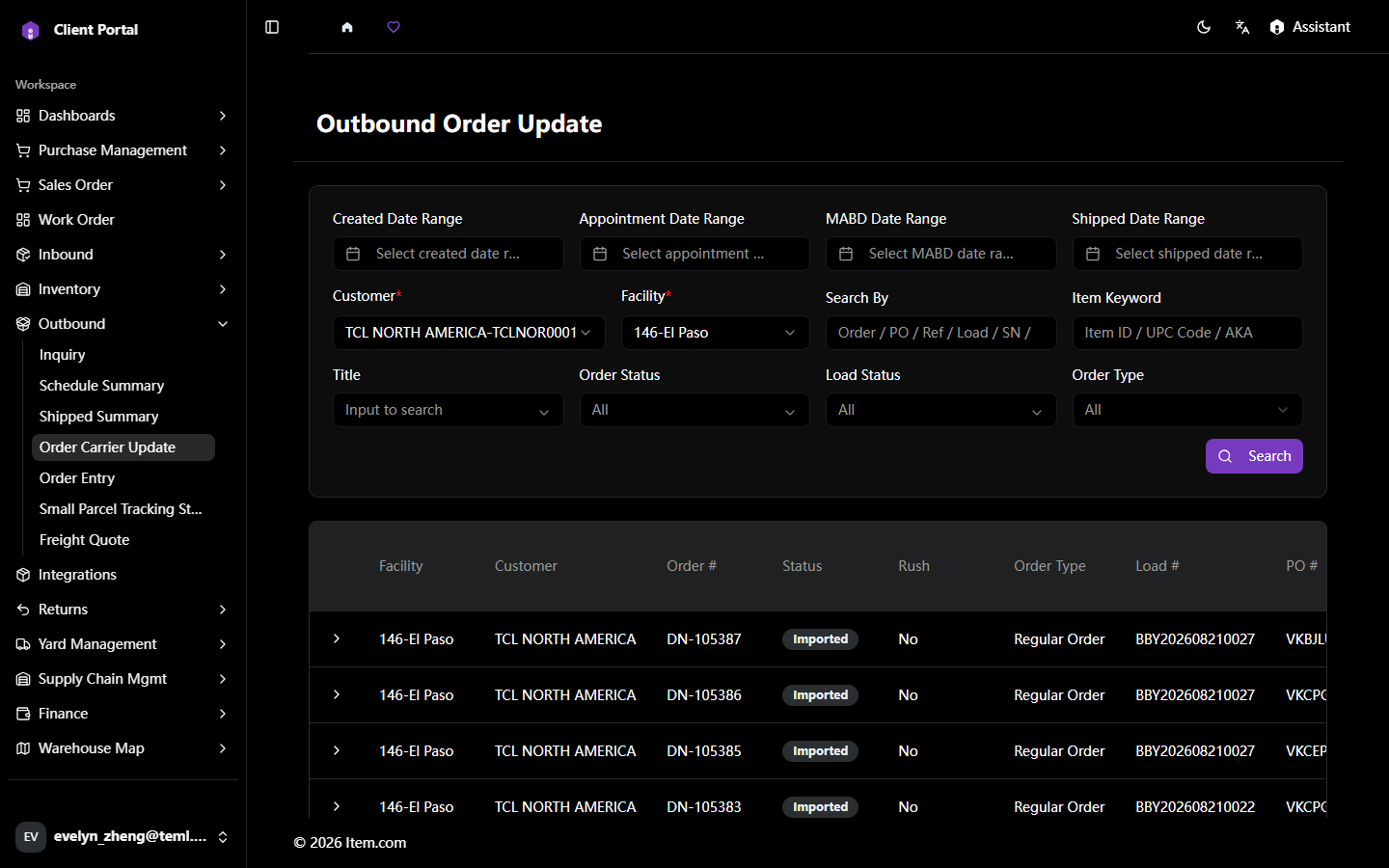The width and height of the screenshot is (1389, 868).
Task: Click the Order # column header
Action: point(692,566)
